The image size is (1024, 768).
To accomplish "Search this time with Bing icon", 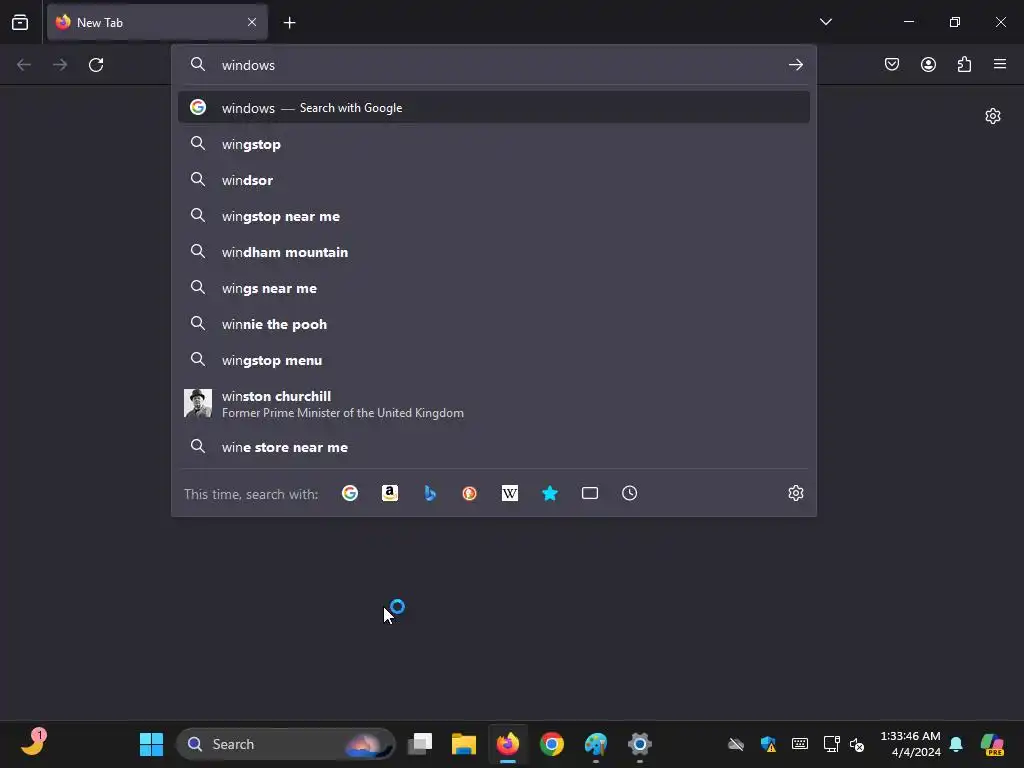I will [430, 493].
